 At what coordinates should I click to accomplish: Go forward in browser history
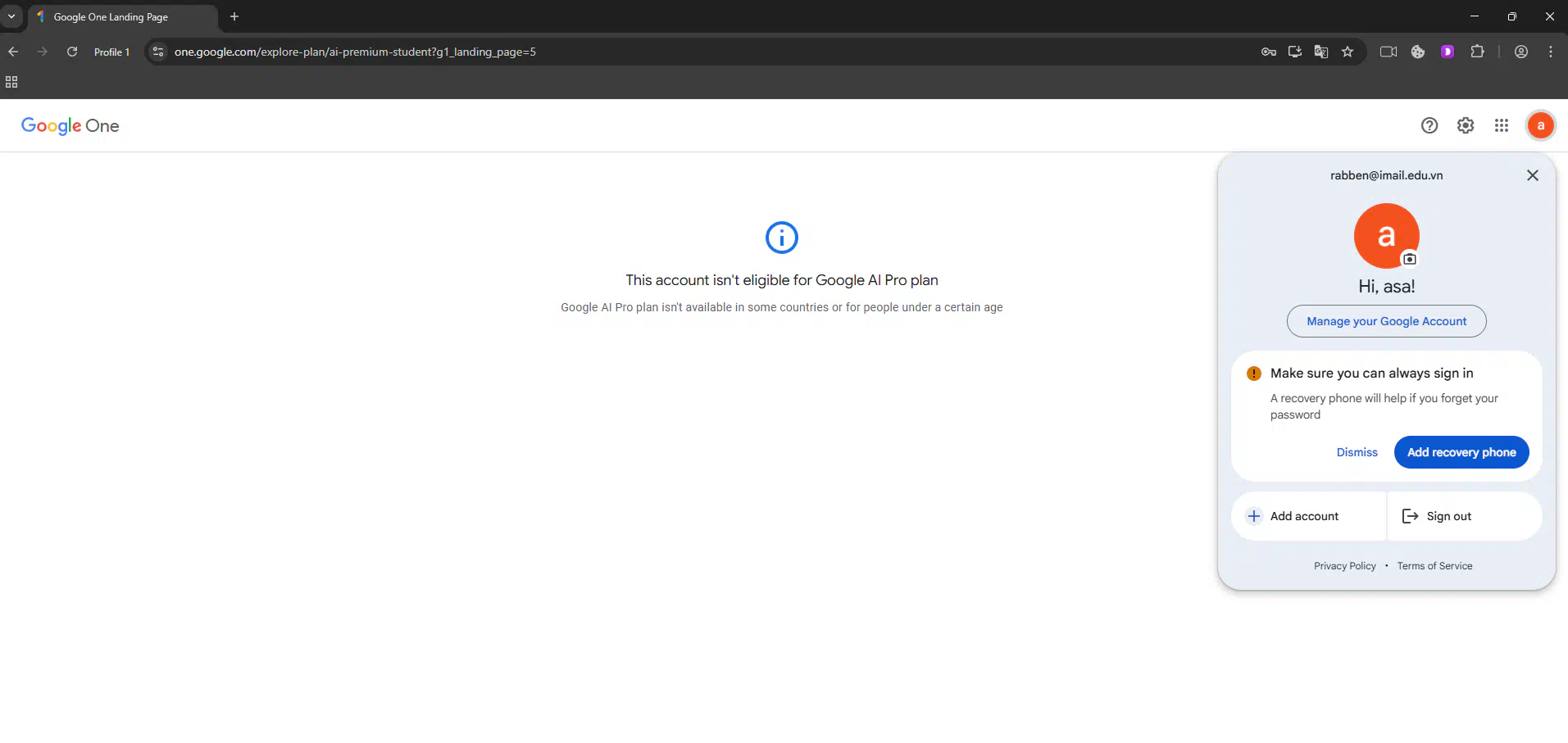pos(43,52)
